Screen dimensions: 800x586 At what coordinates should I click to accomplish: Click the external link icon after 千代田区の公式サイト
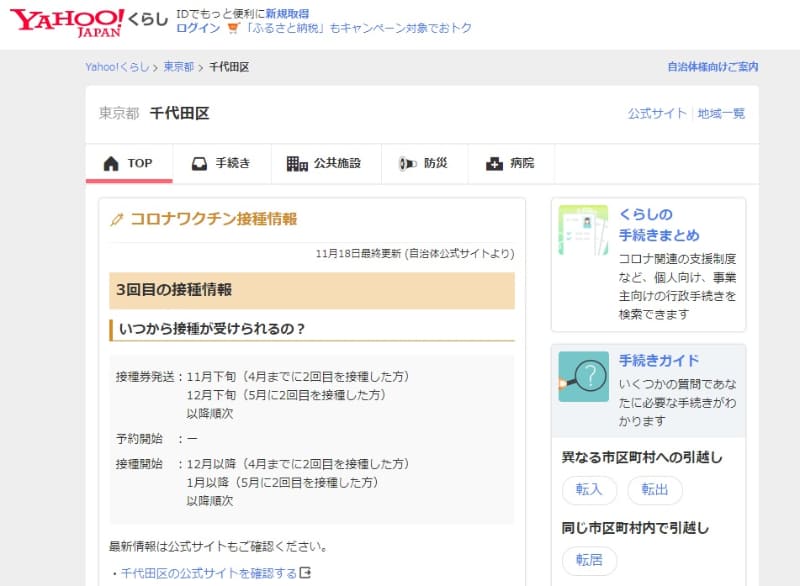tap(305, 573)
